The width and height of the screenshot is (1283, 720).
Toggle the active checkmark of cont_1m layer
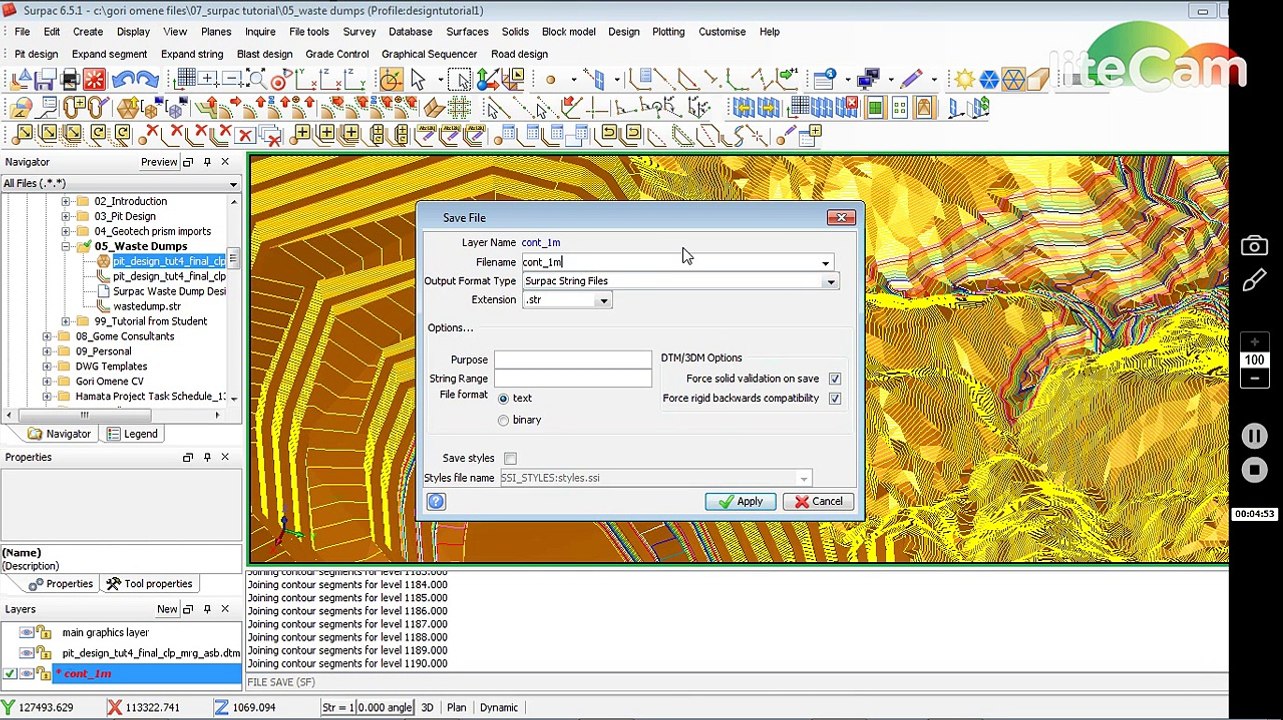pos(10,674)
